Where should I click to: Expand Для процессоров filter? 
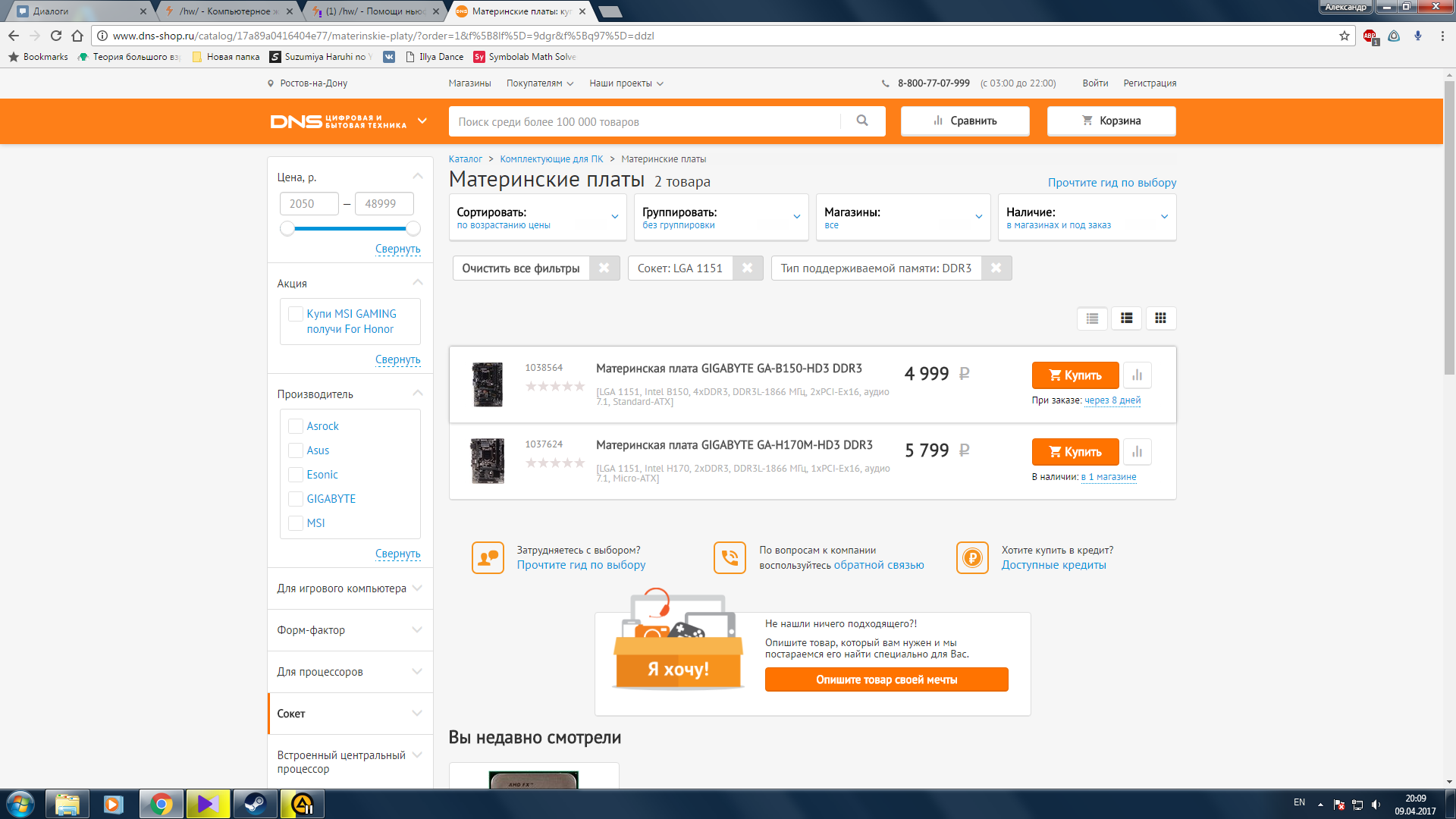350,672
